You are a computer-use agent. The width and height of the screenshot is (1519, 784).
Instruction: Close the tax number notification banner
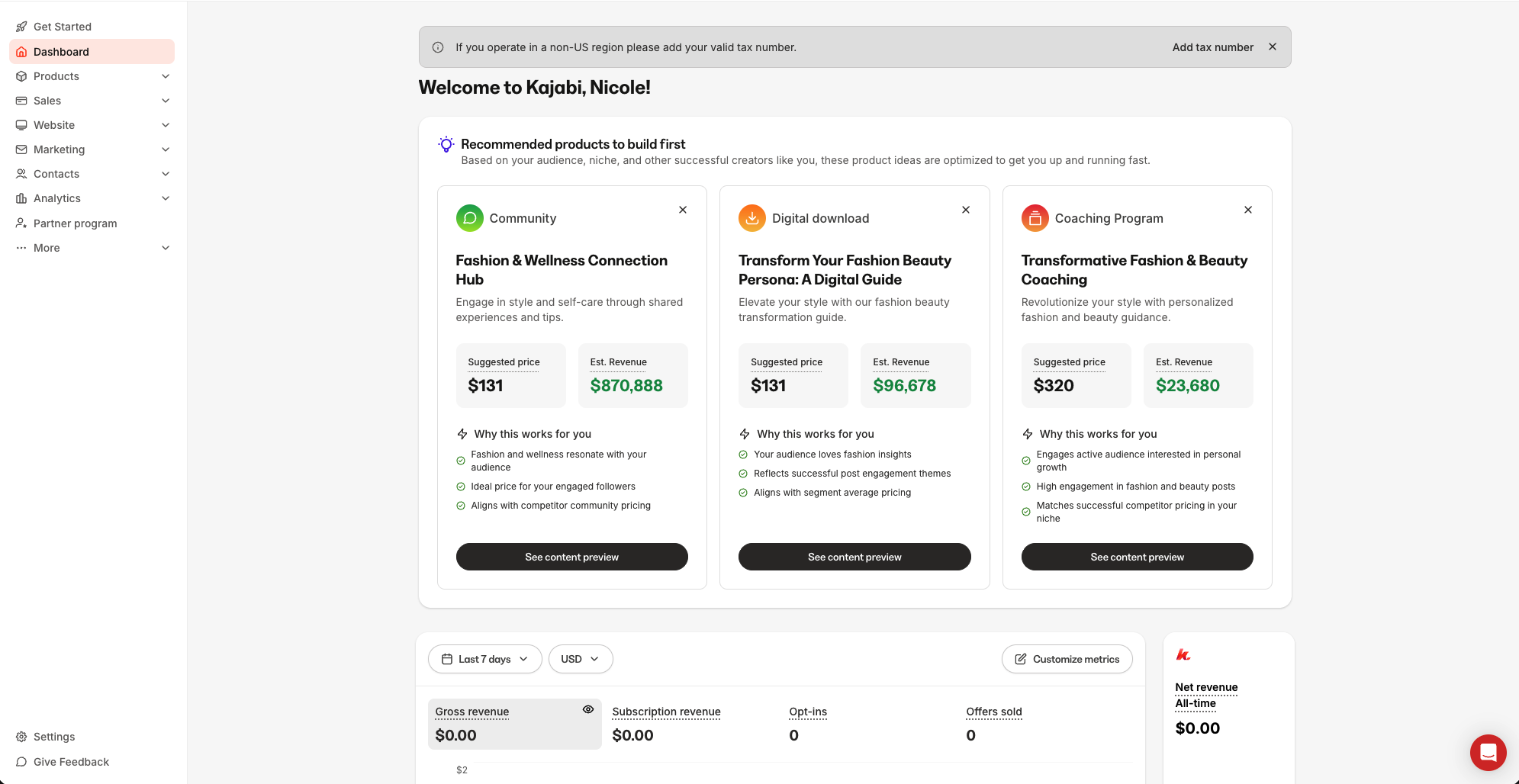click(x=1273, y=47)
